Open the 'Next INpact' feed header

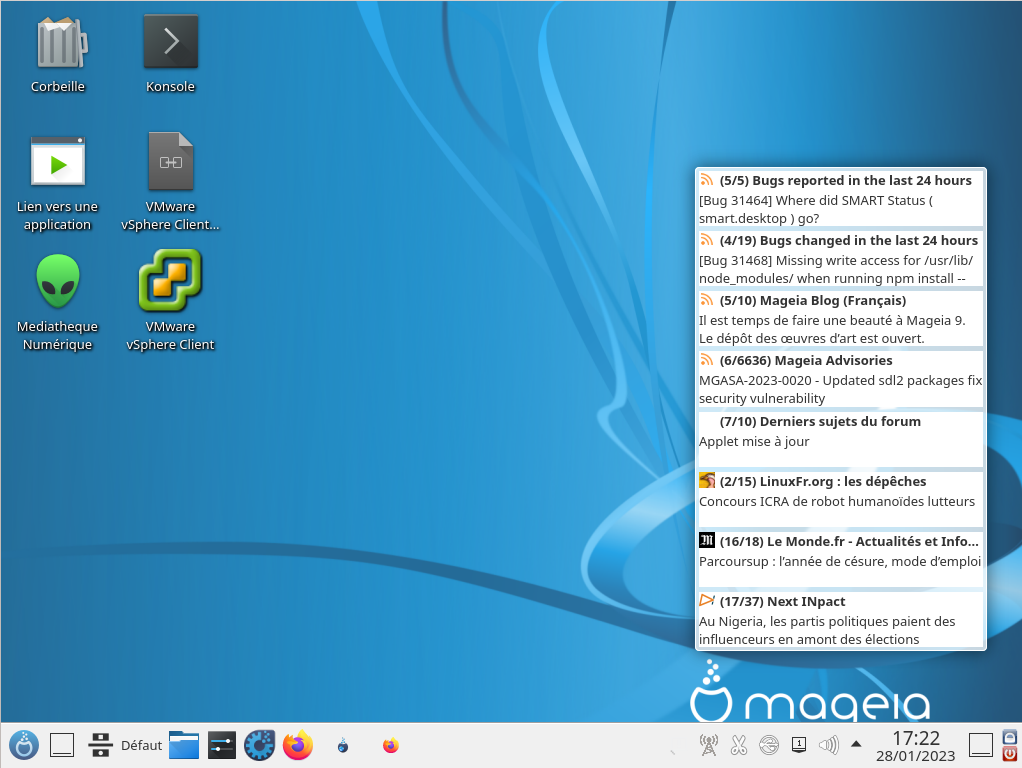[x=782, y=601]
